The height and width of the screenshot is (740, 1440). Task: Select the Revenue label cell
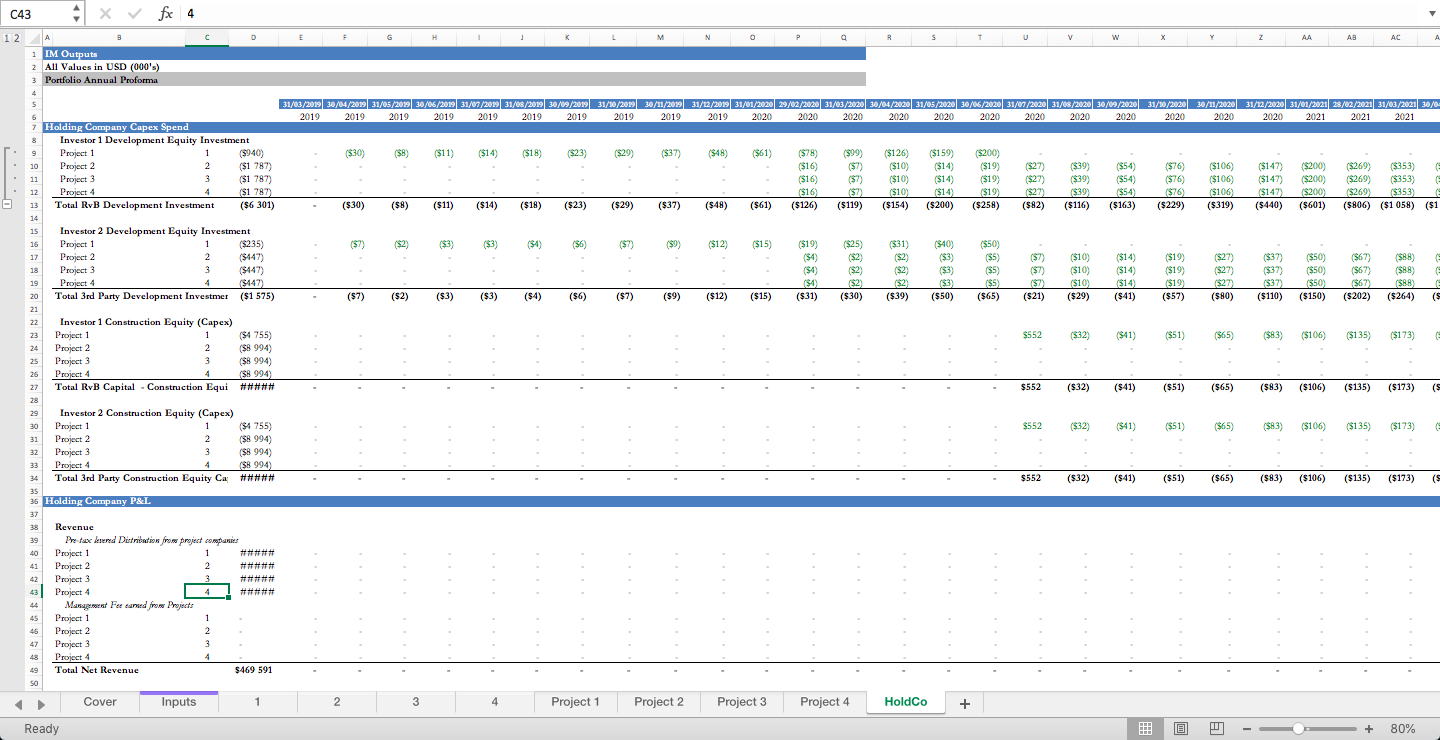(x=74, y=527)
